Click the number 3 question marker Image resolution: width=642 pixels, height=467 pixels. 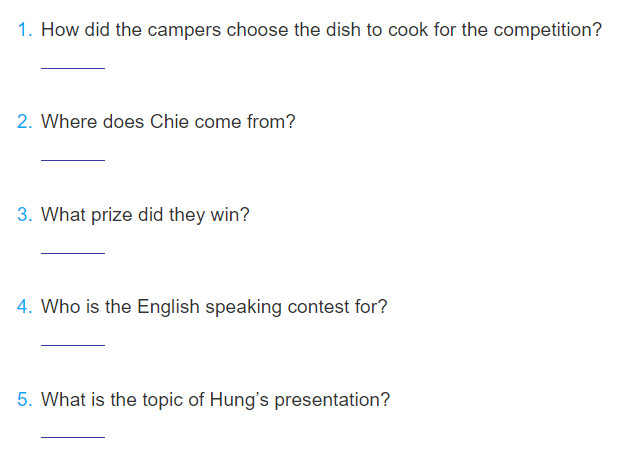[24, 214]
